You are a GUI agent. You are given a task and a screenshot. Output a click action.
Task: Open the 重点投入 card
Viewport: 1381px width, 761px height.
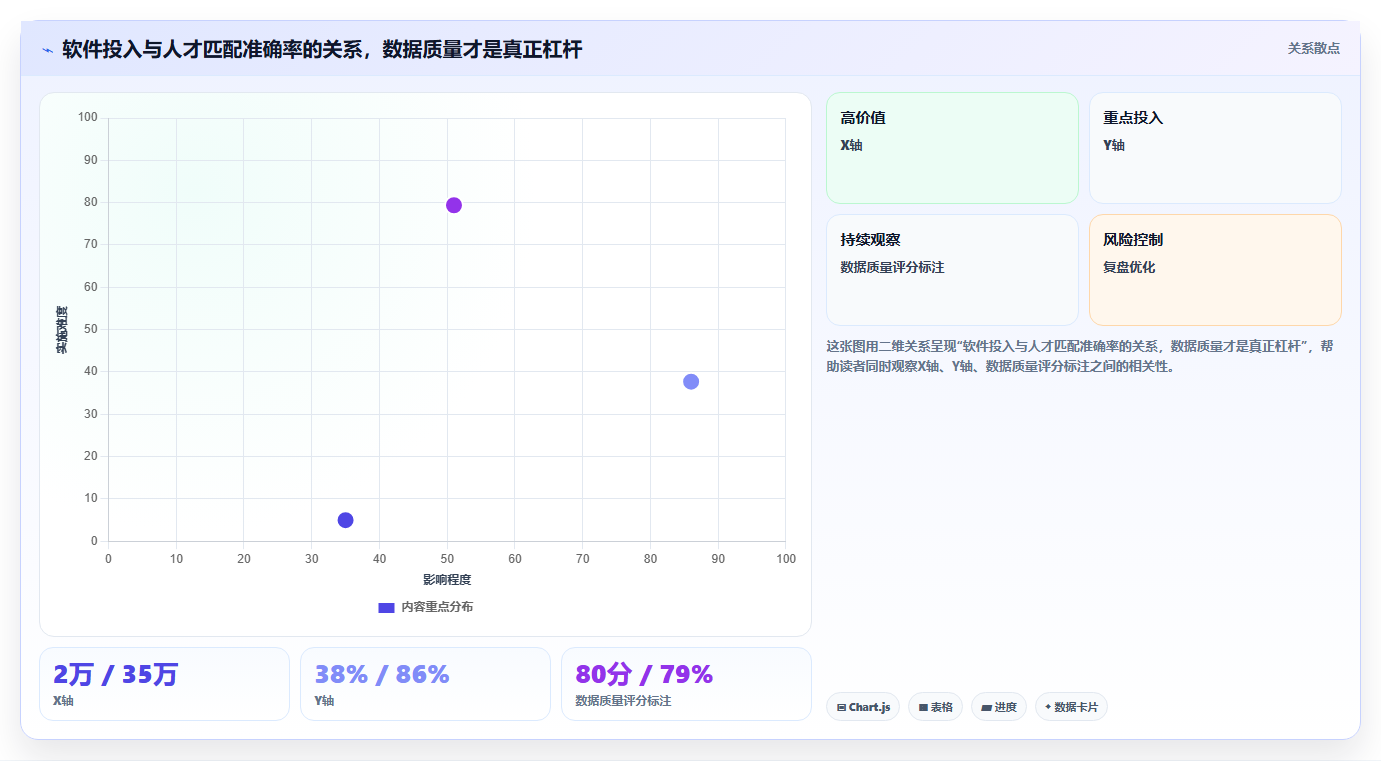pyautogui.click(x=1215, y=148)
